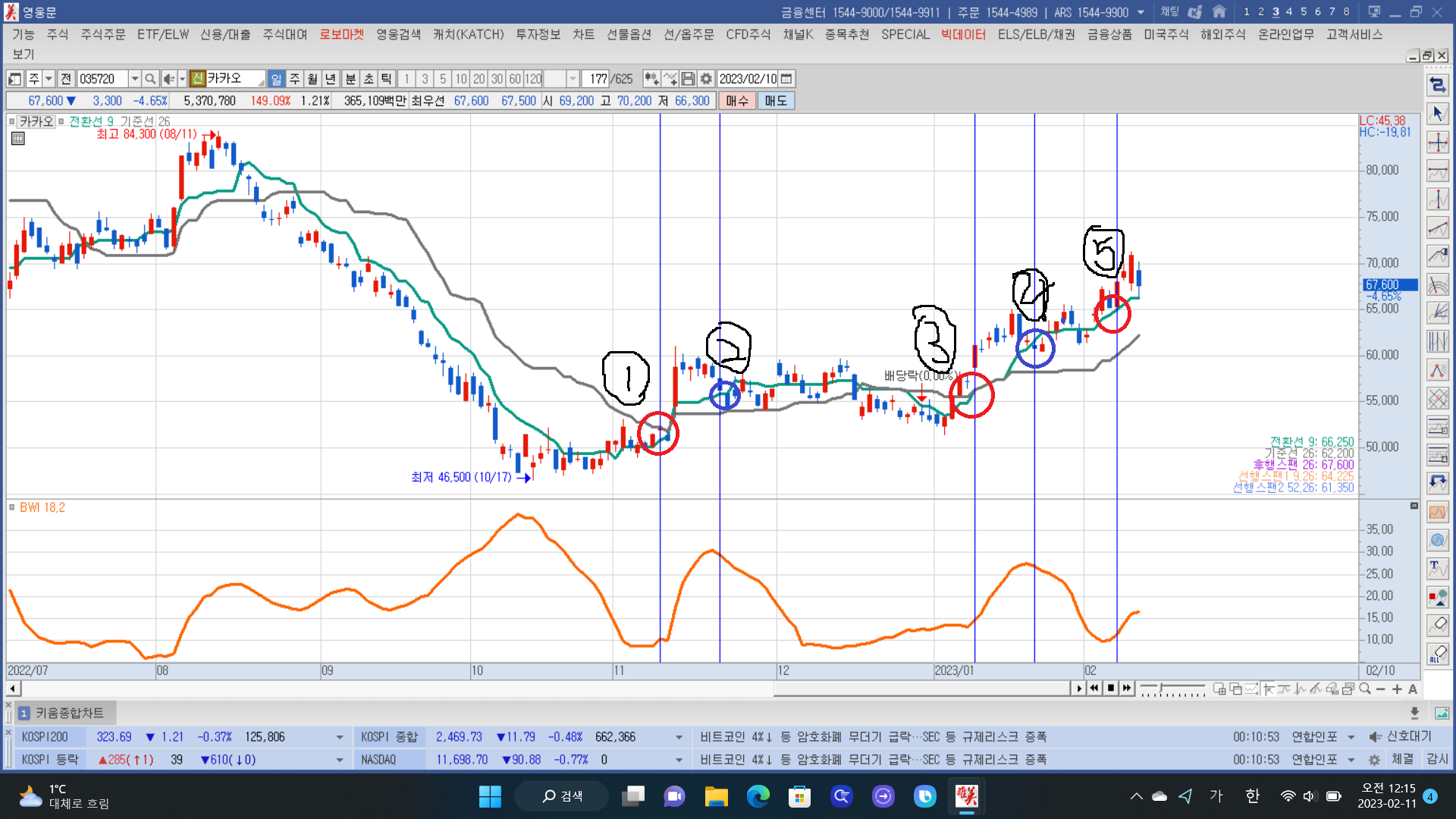Click the 매도 sell button
1456x819 pixels.
tap(776, 101)
